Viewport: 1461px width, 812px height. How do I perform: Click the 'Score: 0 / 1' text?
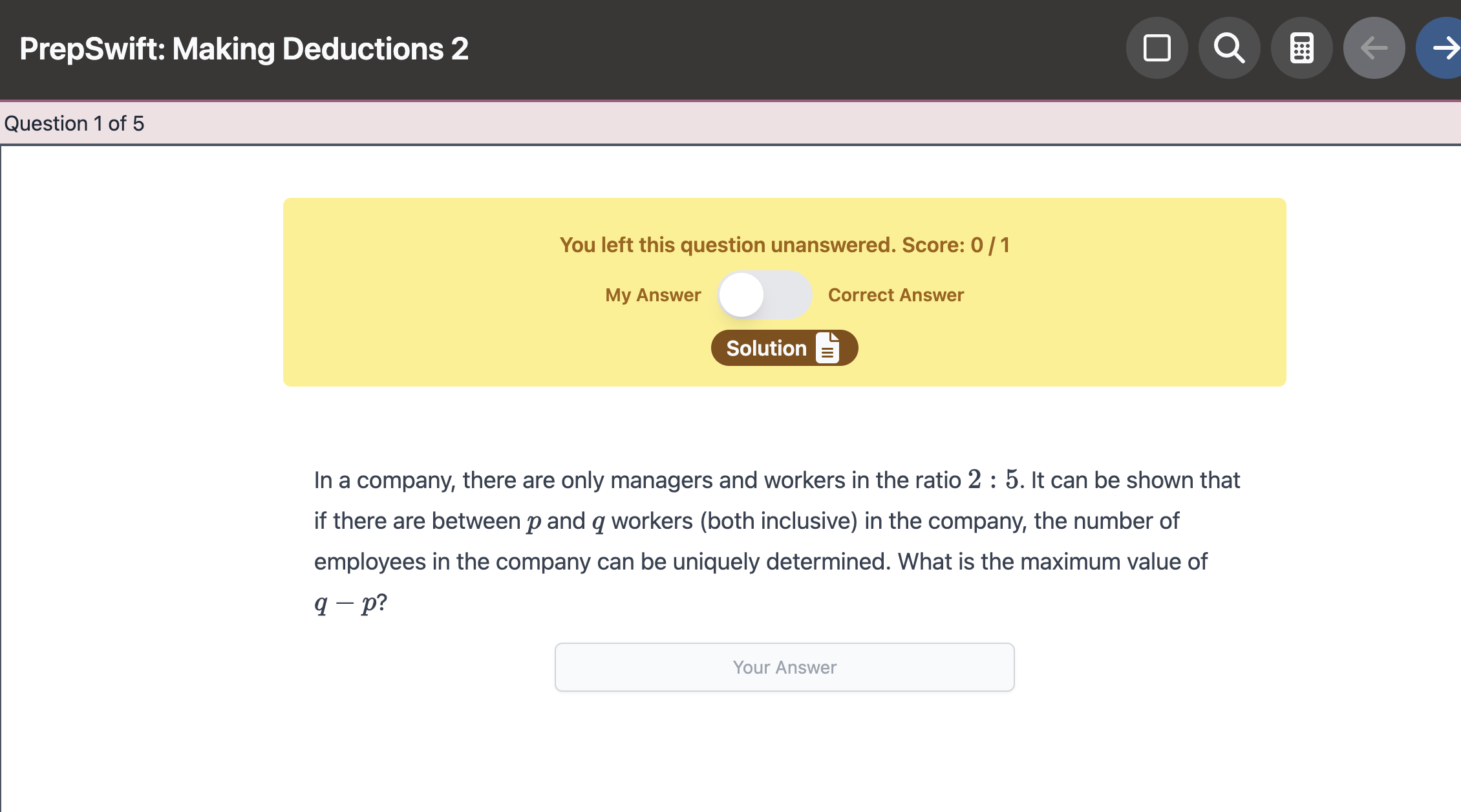point(955,245)
